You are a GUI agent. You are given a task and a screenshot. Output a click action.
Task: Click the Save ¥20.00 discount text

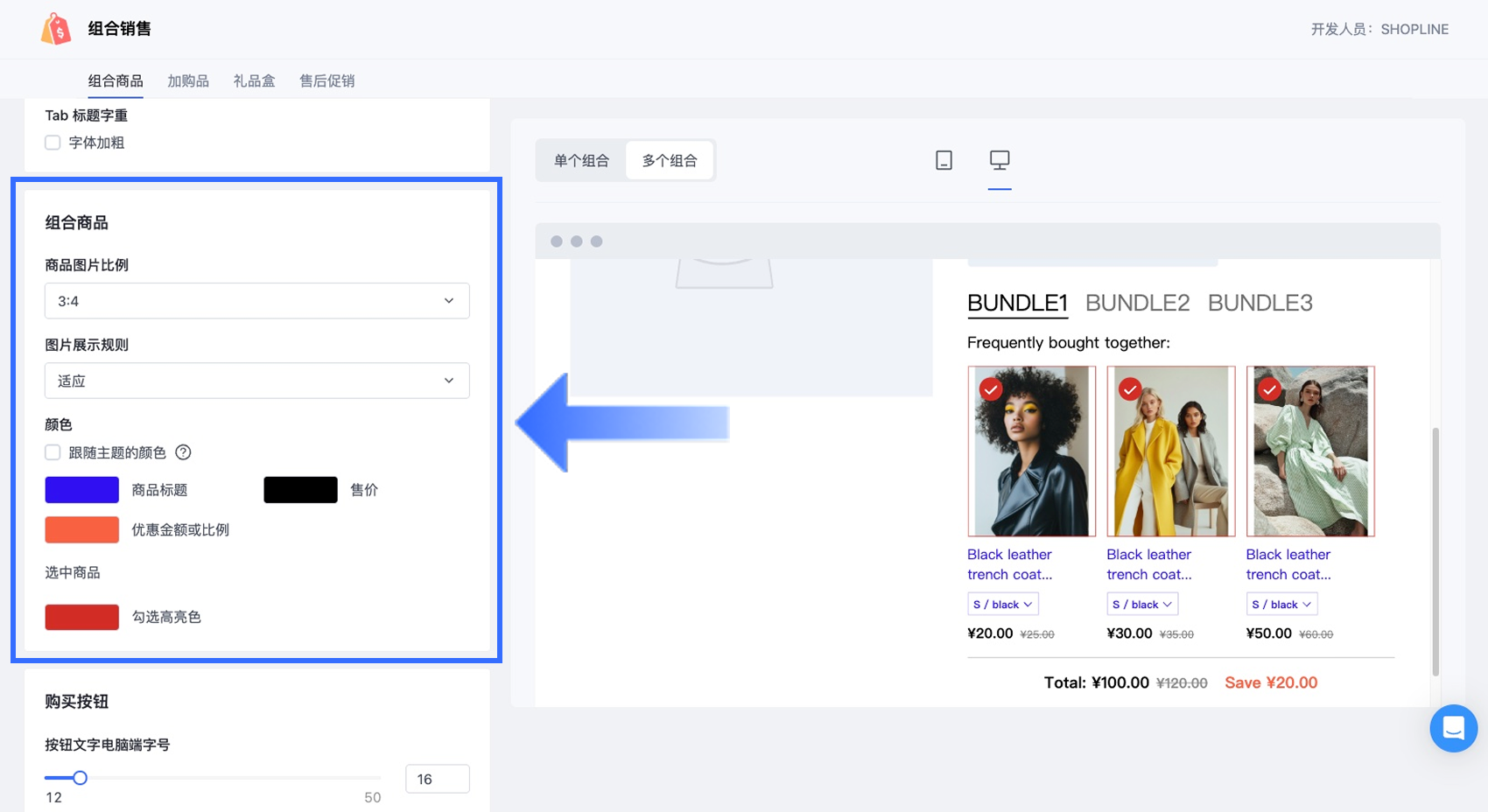1271,682
